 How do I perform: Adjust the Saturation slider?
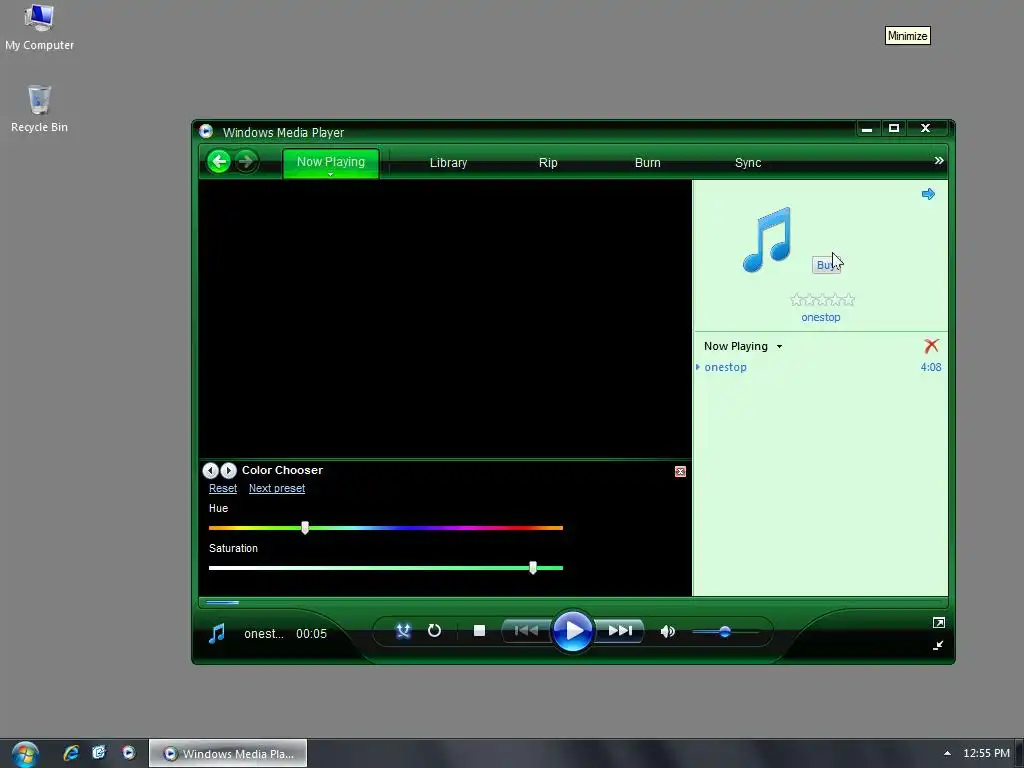point(533,568)
